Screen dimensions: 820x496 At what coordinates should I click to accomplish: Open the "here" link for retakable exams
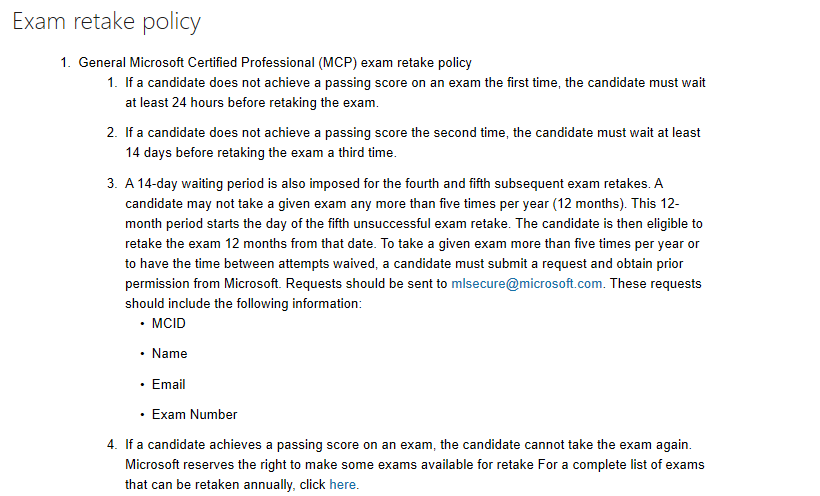point(343,484)
